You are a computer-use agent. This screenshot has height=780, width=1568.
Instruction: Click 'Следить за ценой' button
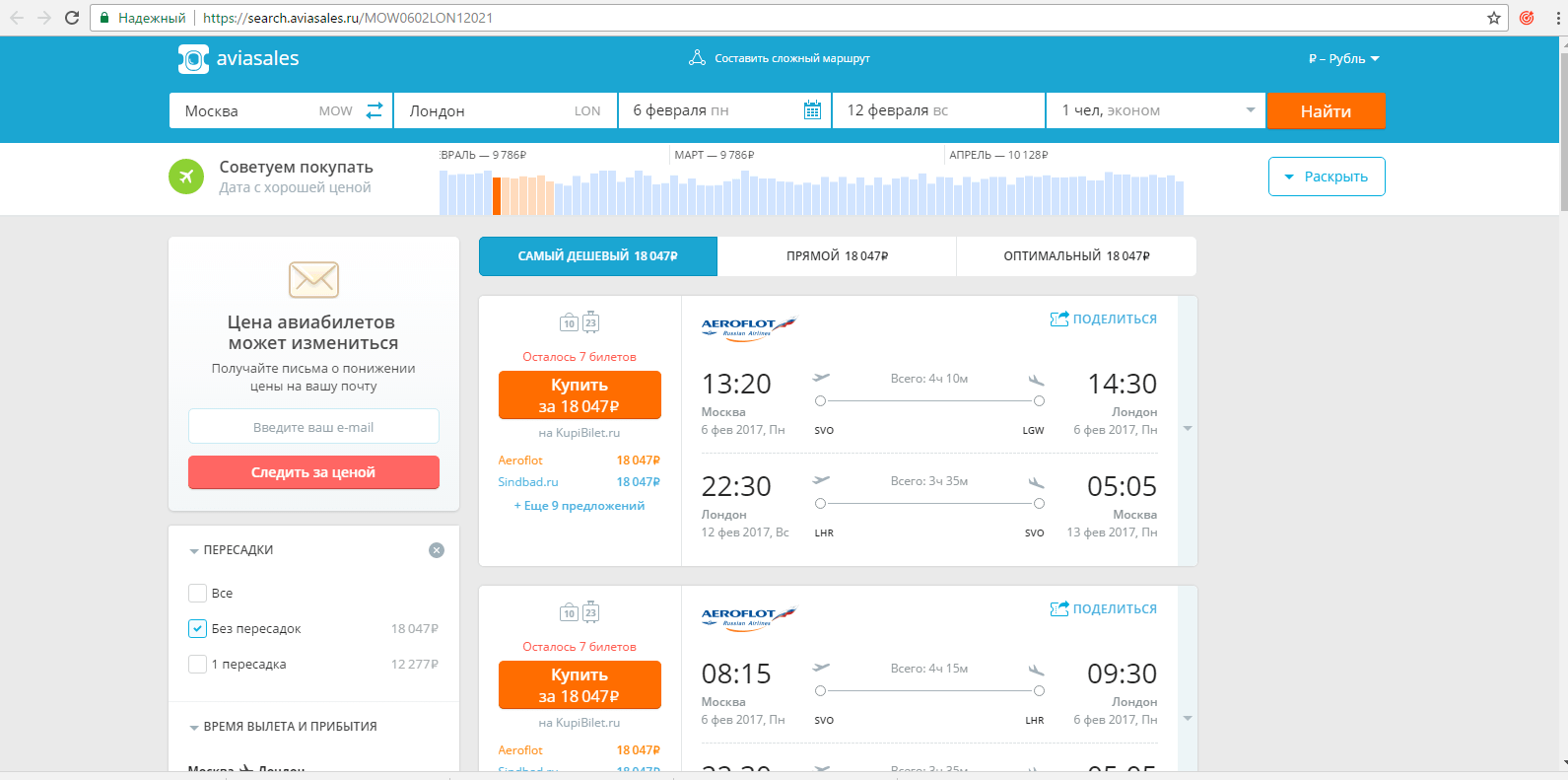[313, 472]
